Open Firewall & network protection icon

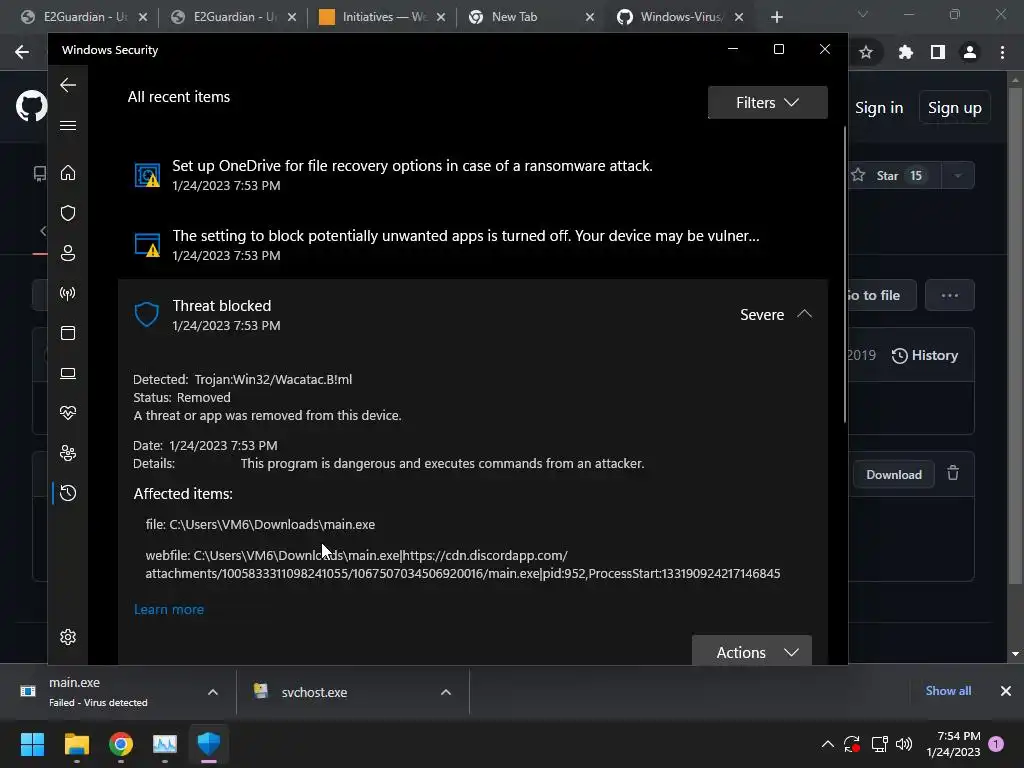pyautogui.click(x=68, y=293)
